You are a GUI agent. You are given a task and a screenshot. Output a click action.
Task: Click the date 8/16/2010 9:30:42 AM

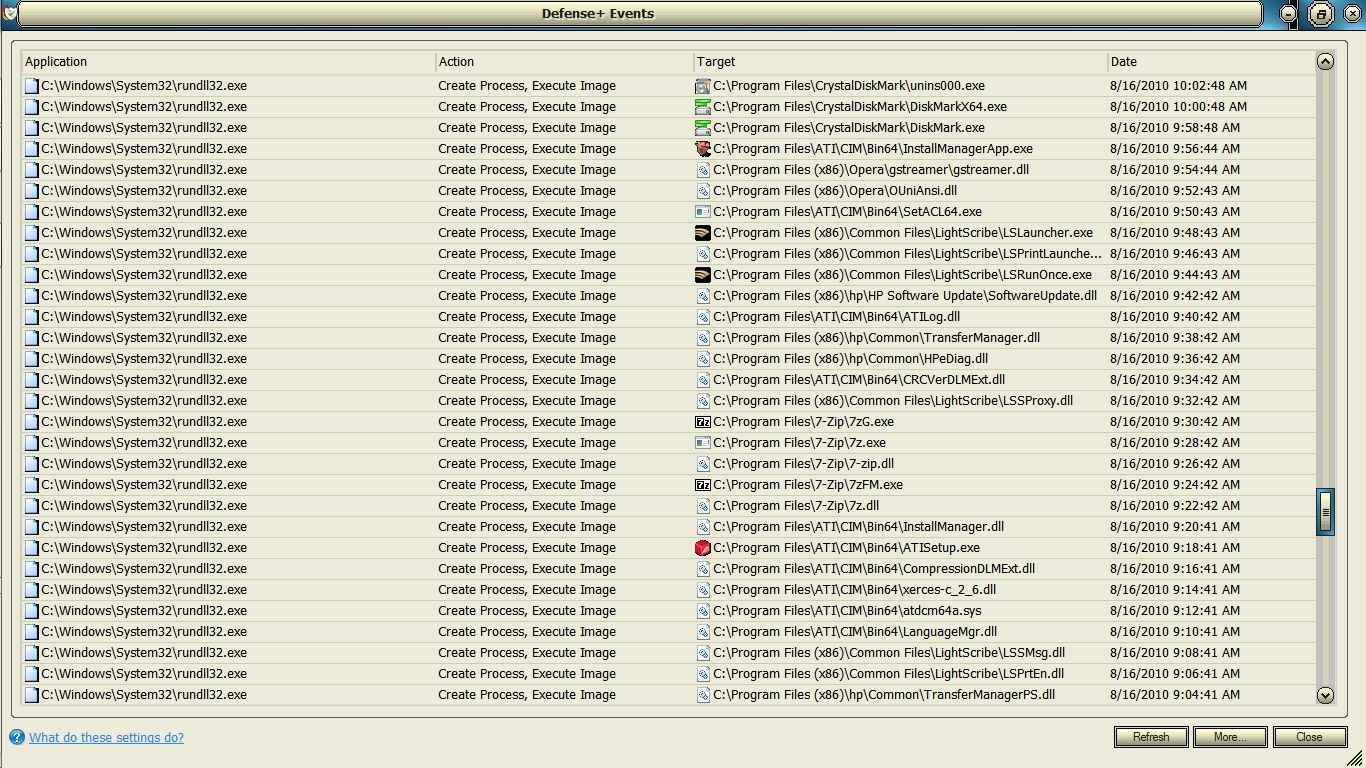1175,422
